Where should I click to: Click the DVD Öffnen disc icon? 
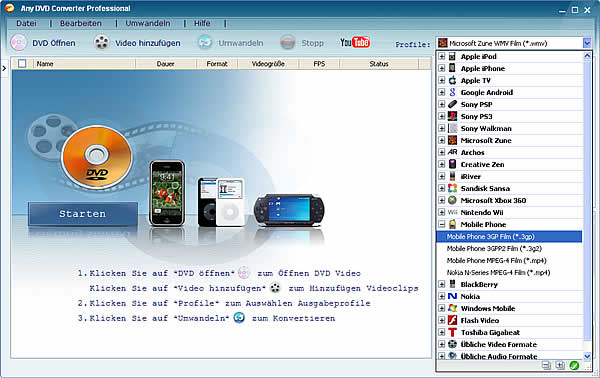18,43
